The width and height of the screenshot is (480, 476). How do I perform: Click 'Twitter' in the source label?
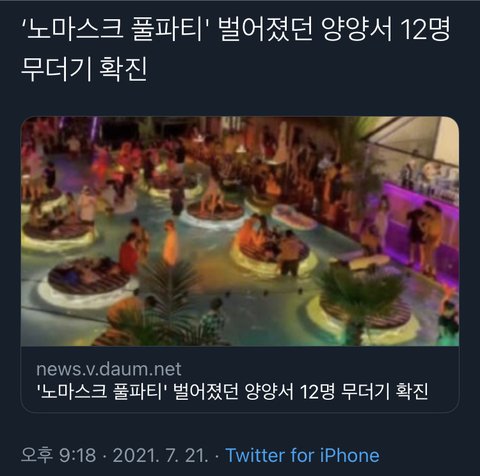coord(255,455)
